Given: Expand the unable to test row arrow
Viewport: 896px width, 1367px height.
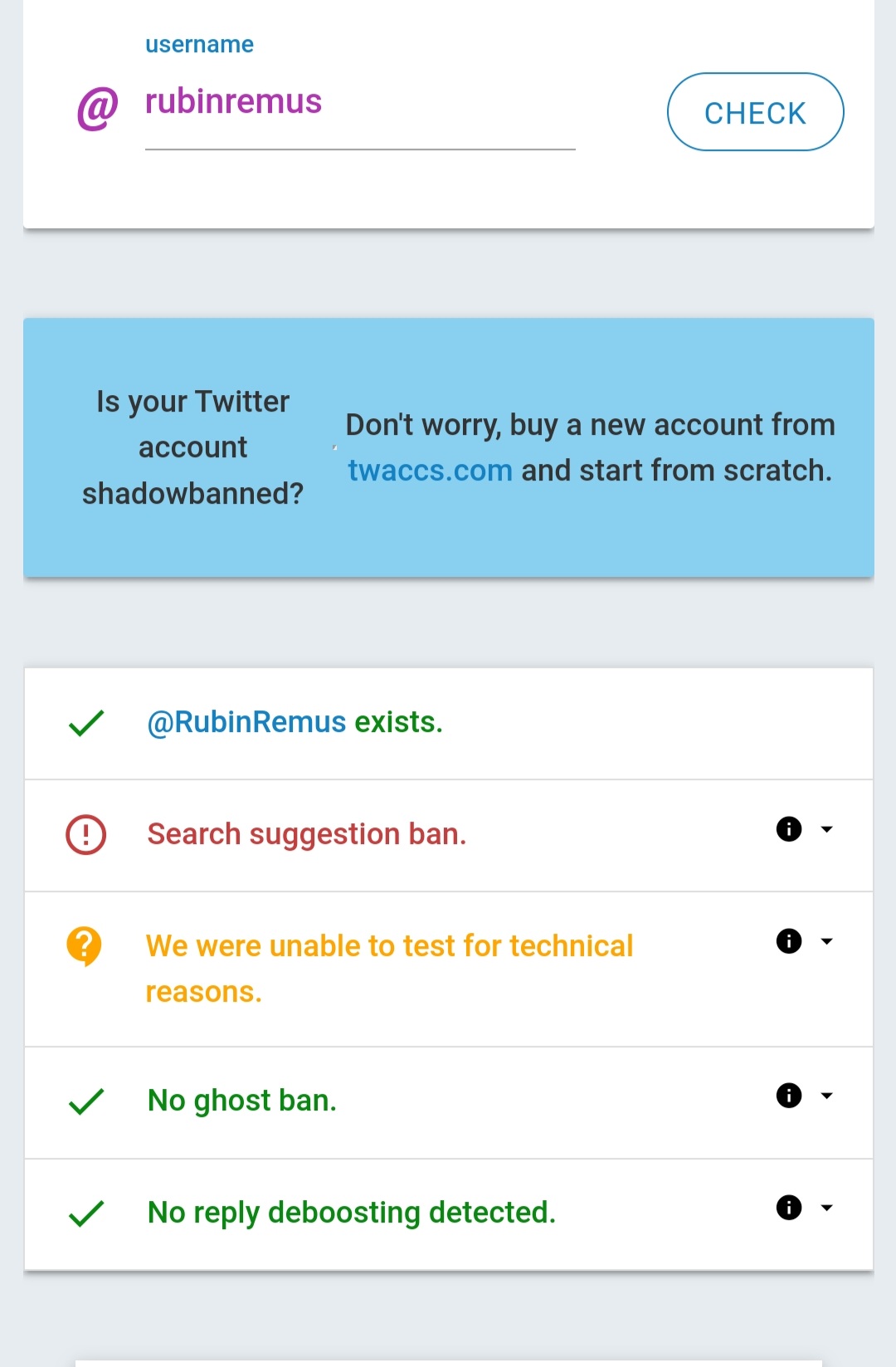Looking at the screenshot, I should pos(826,941).
